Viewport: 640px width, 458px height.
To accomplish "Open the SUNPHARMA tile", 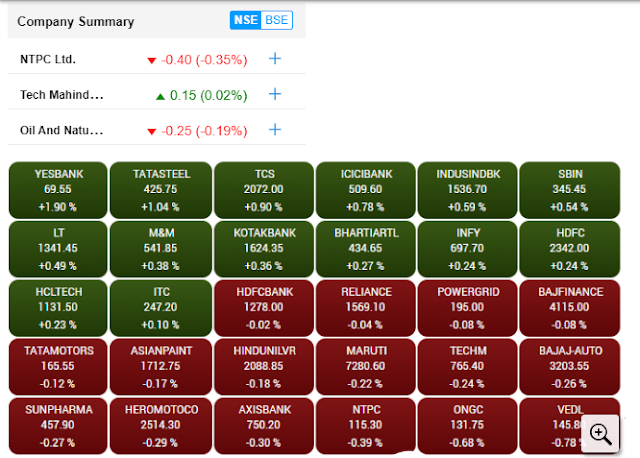I will pyautogui.click(x=58, y=426).
